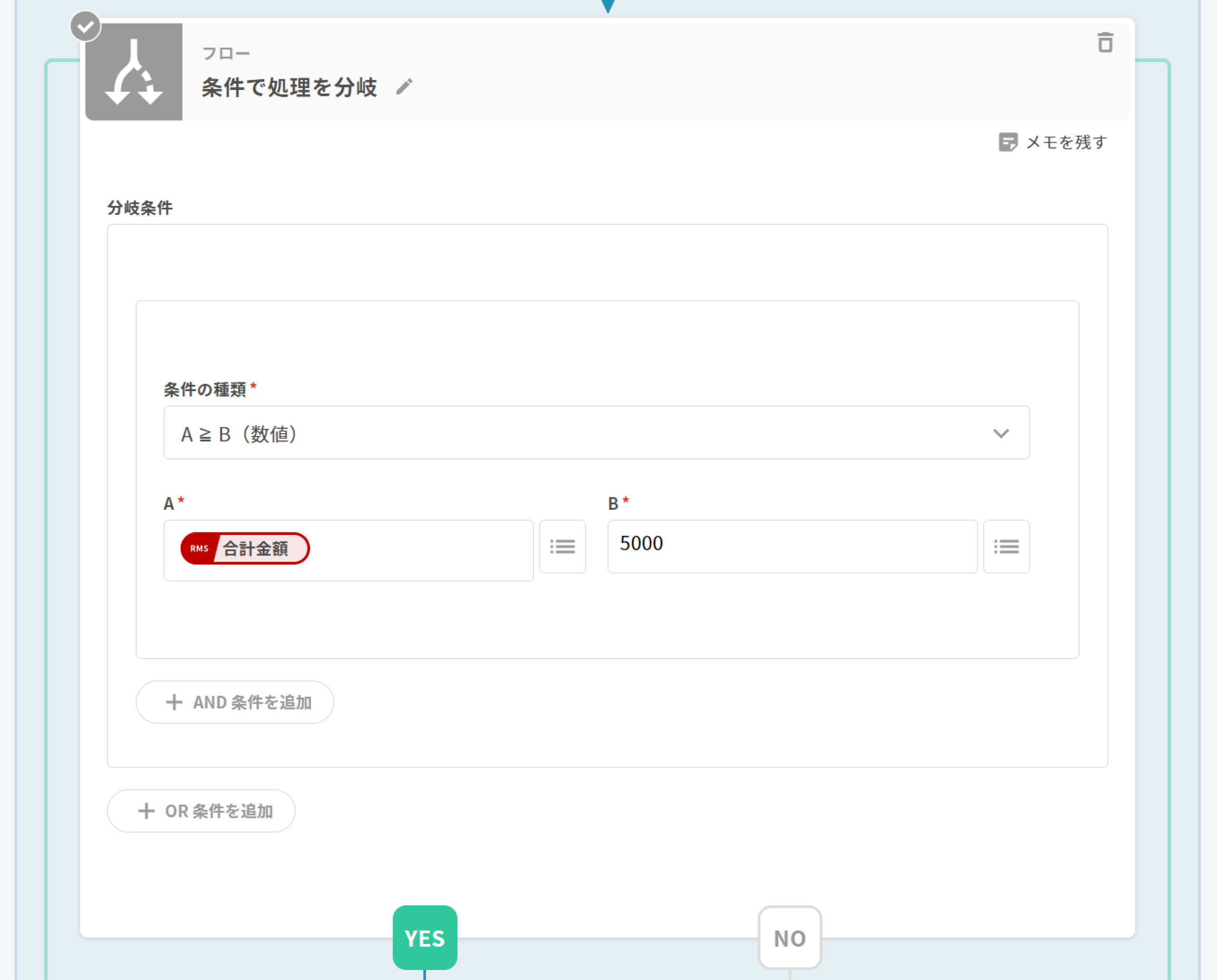Open the list picker beside field A
Image resolution: width=1217 pixels, height=980 pixels.
click(x=562, y=546)
